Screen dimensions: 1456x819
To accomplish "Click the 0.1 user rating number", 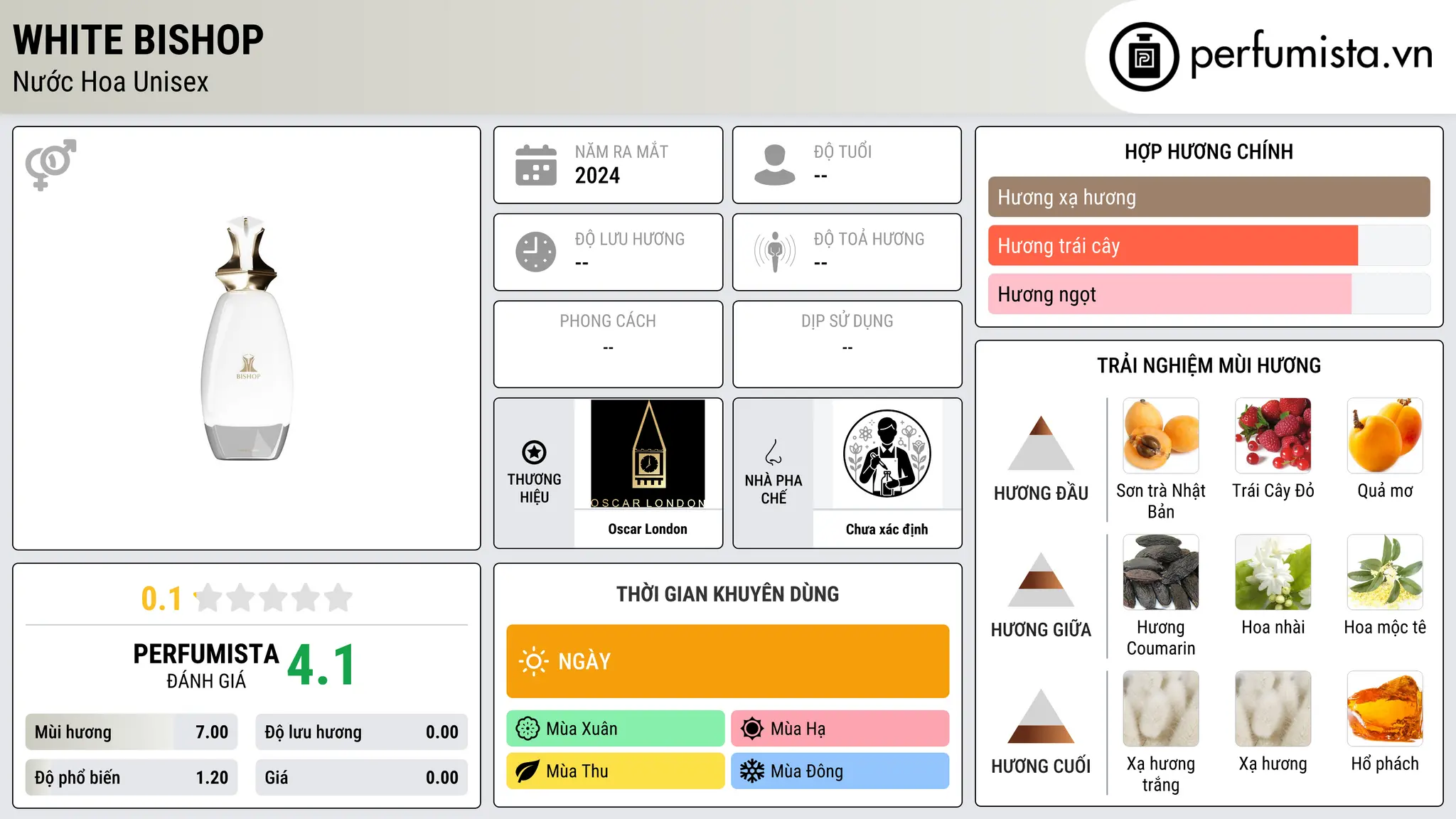I will pyautogui.click(x=161, y=599).
